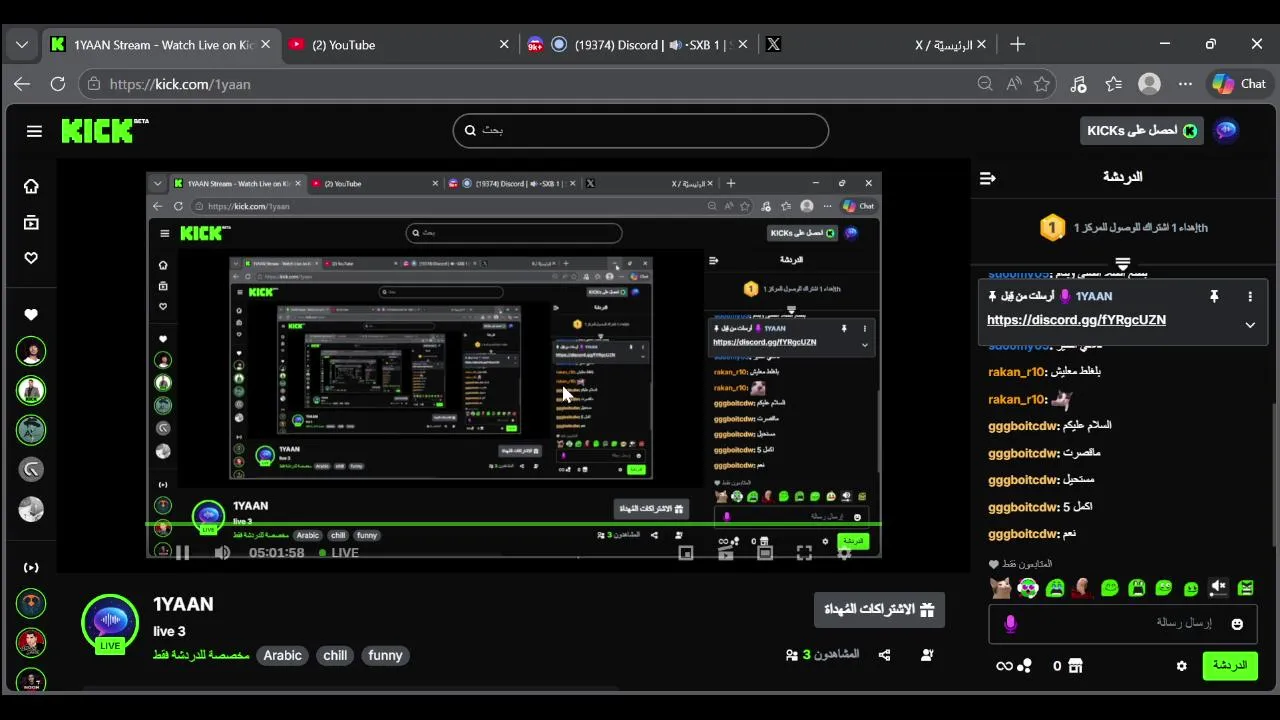Screen dimensions: 1280x720
Task: Expand the gift leaderboard banner handle
Action: click(1122, 264)
